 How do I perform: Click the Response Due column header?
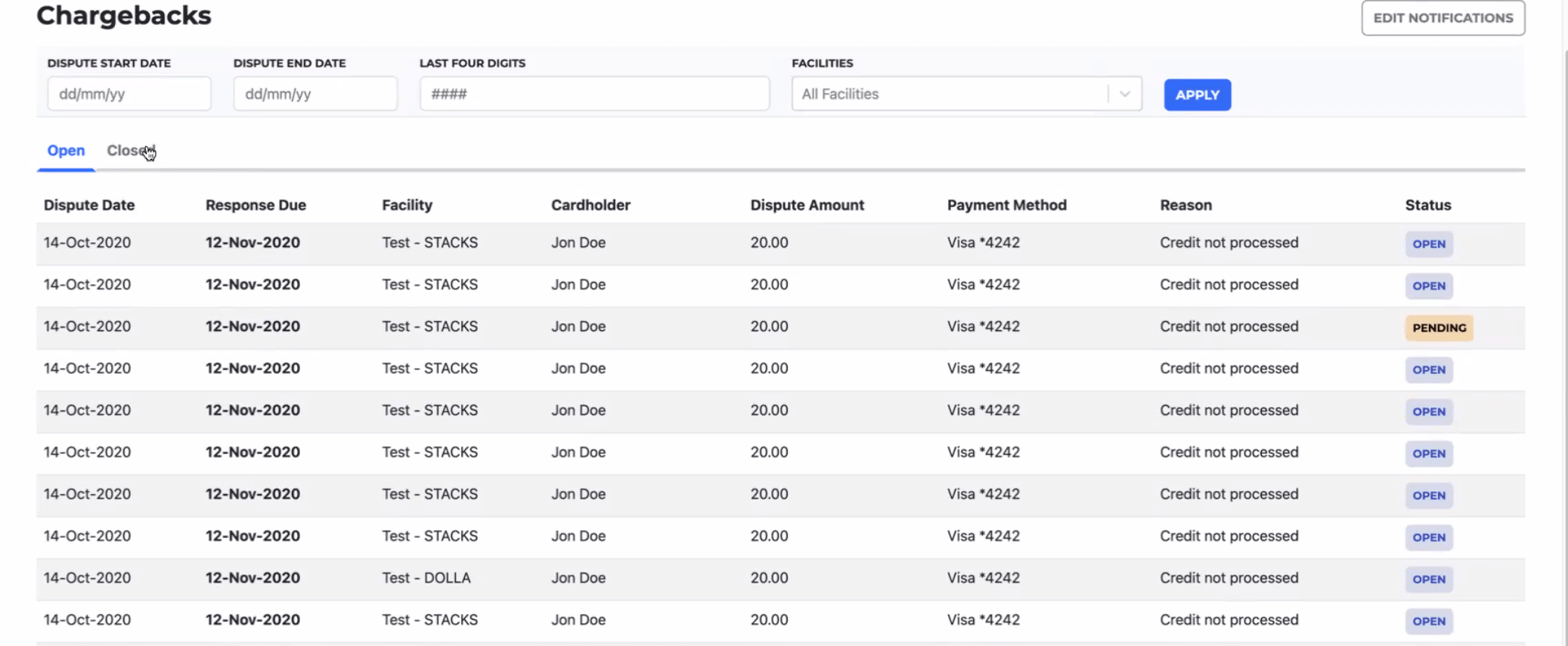point(256,205)
